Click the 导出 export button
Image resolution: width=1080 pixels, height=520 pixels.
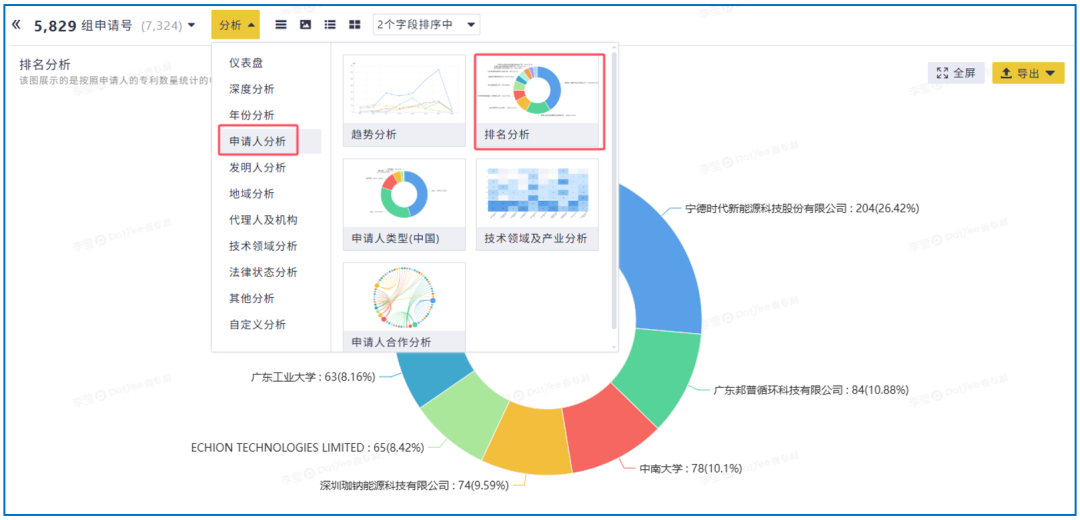1028,73
